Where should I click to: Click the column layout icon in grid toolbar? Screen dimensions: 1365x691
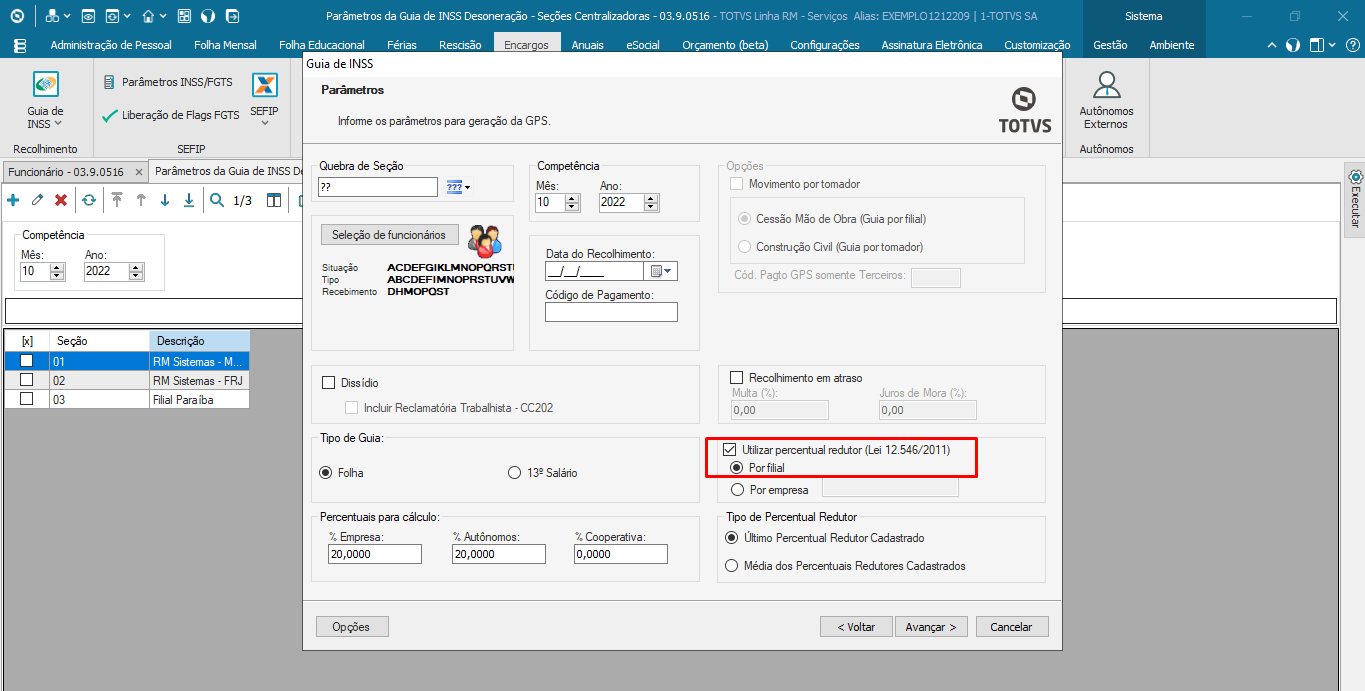click(x=274, y=200)
